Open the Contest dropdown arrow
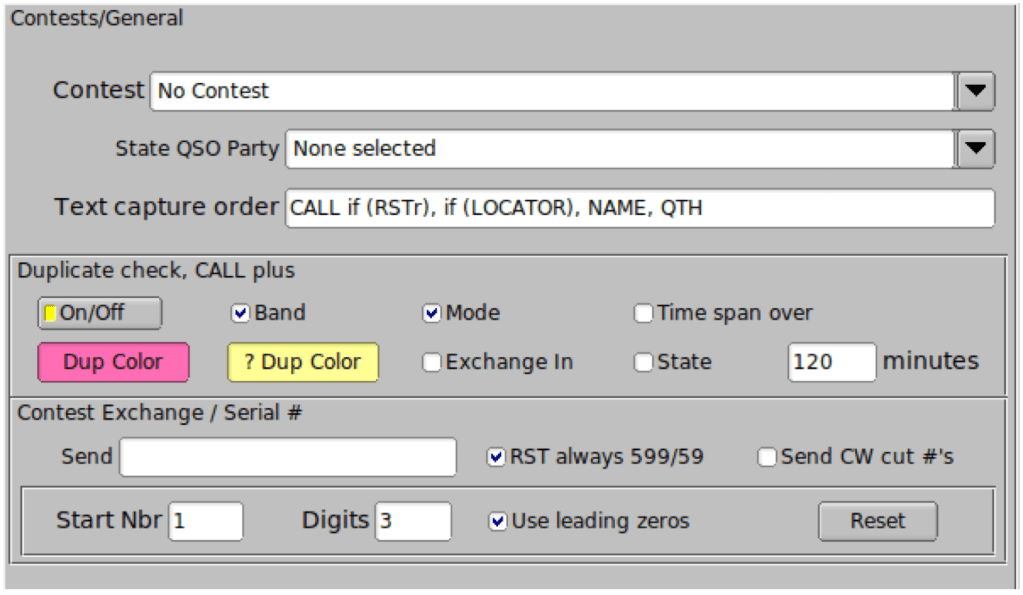The height and width of the screenshot is (595, 1023). pos(975,91)
